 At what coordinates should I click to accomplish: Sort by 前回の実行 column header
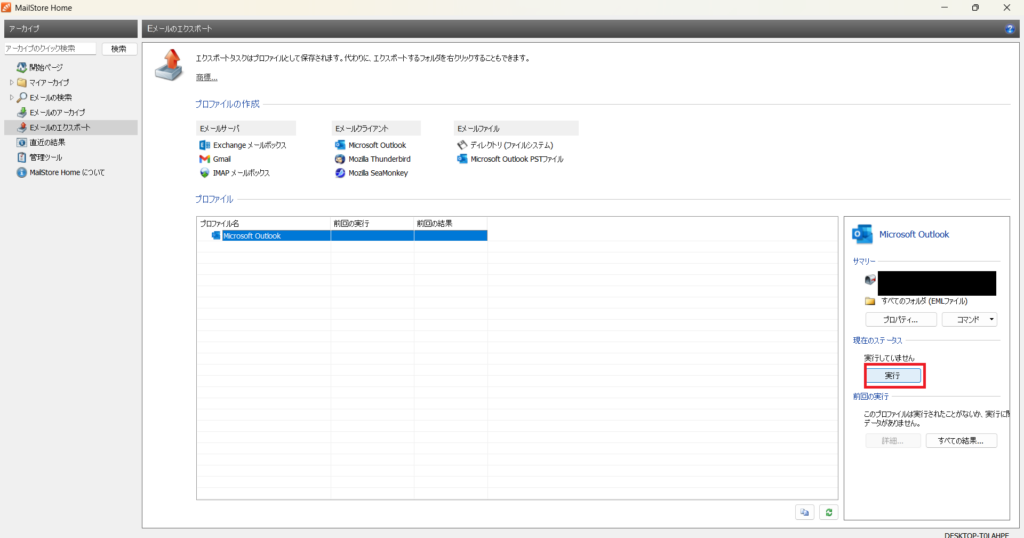pyautogui.click(x=372, y=223)
